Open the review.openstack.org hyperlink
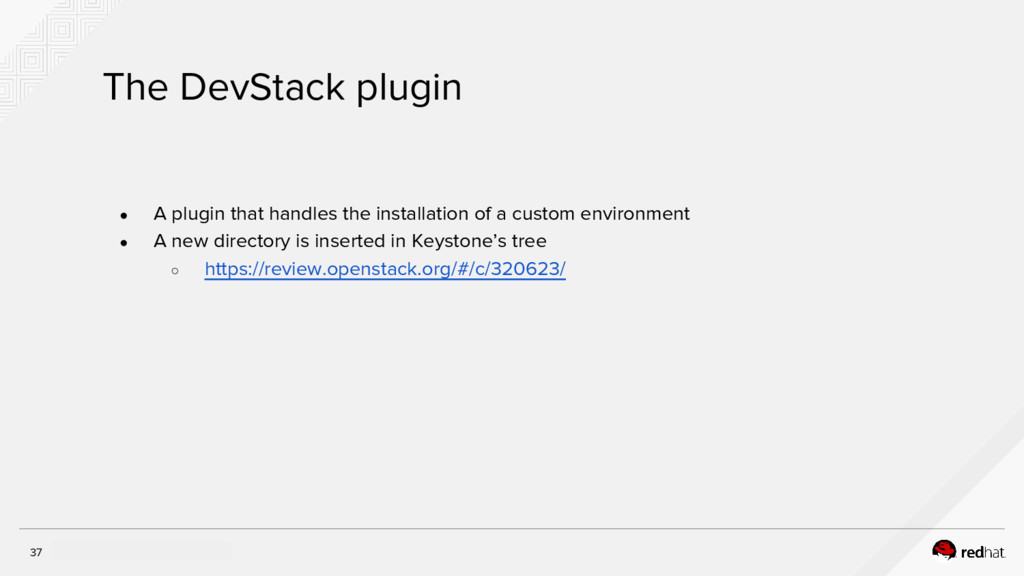This screenshot has height=576, width=1024. coord(385,269)
